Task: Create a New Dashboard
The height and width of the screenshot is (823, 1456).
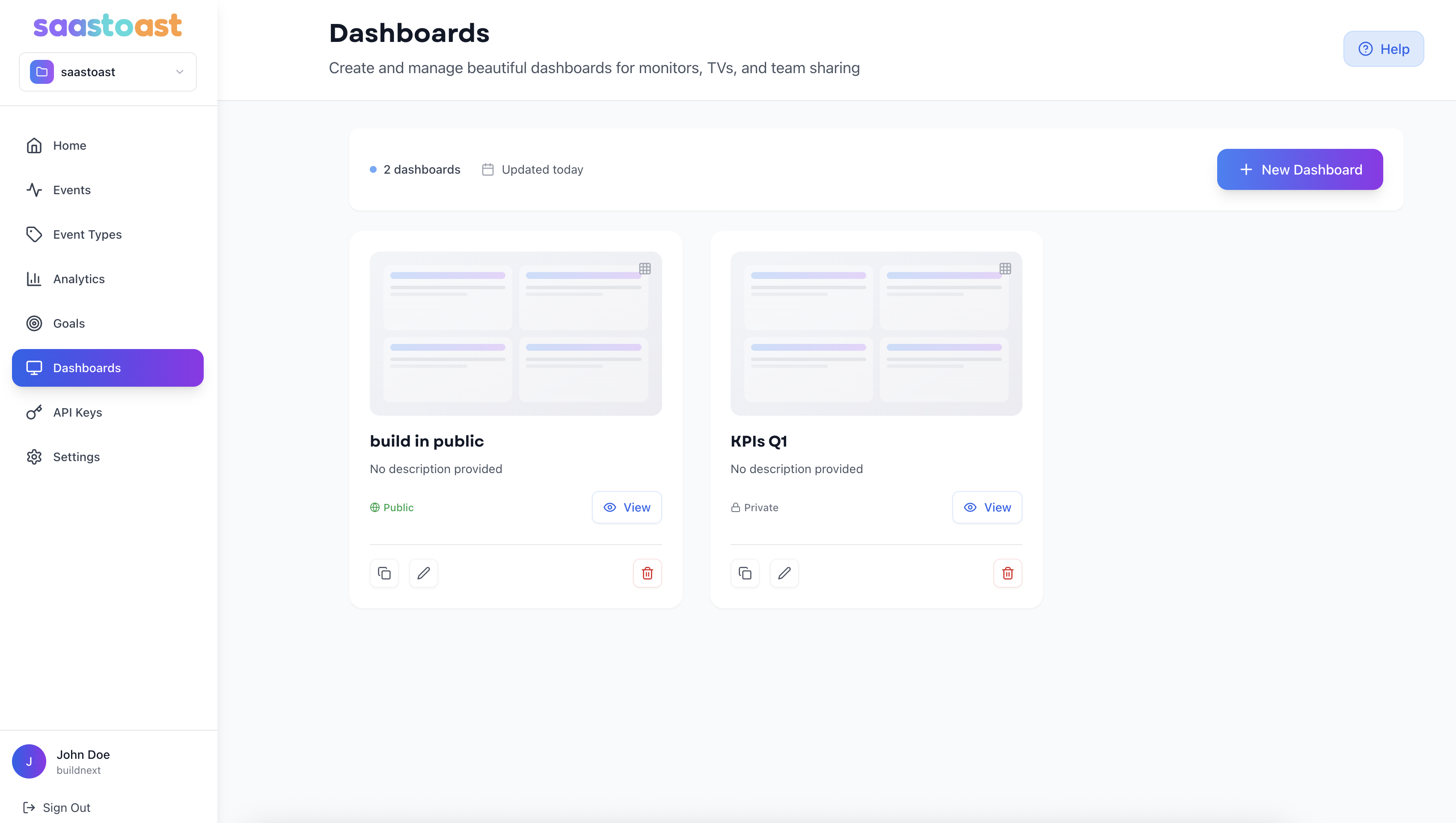Action: (1299, 169)
